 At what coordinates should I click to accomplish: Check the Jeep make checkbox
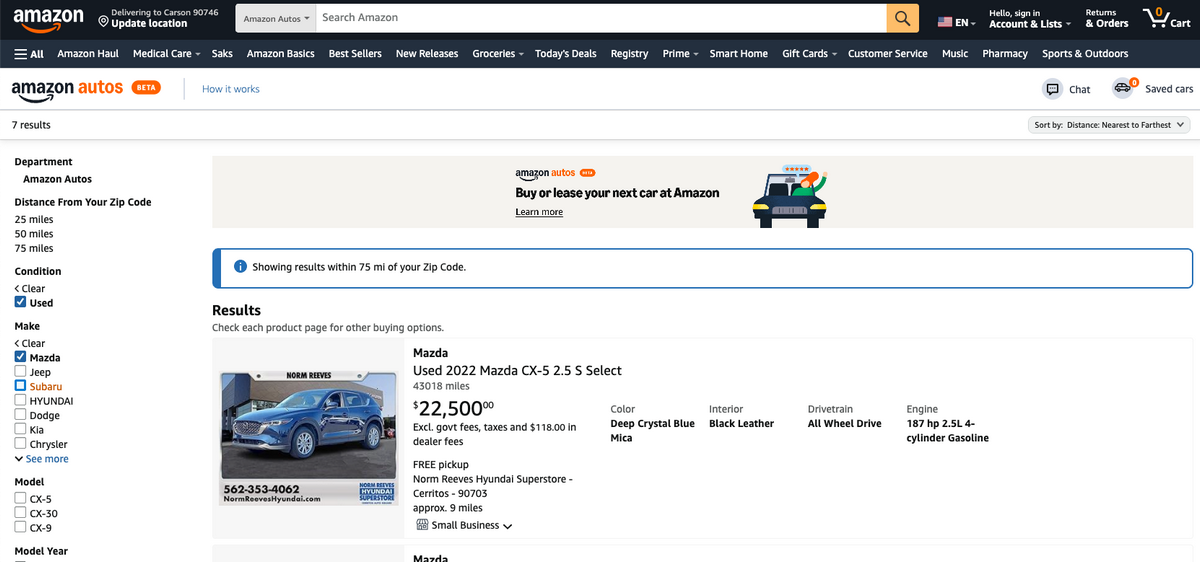(x=20, y=371)
